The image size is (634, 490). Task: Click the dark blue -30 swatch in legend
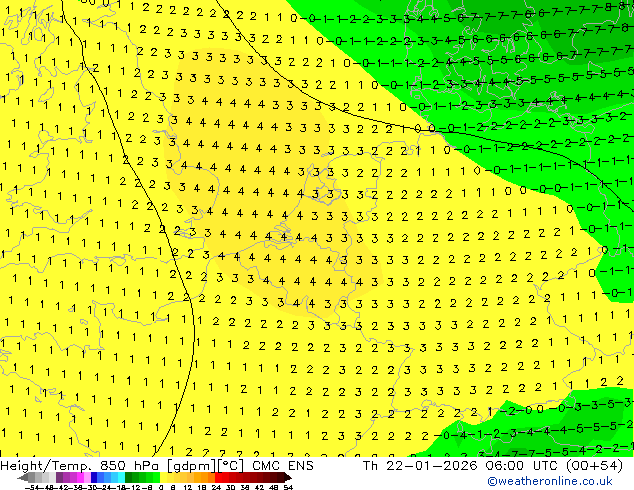[94, 477]
